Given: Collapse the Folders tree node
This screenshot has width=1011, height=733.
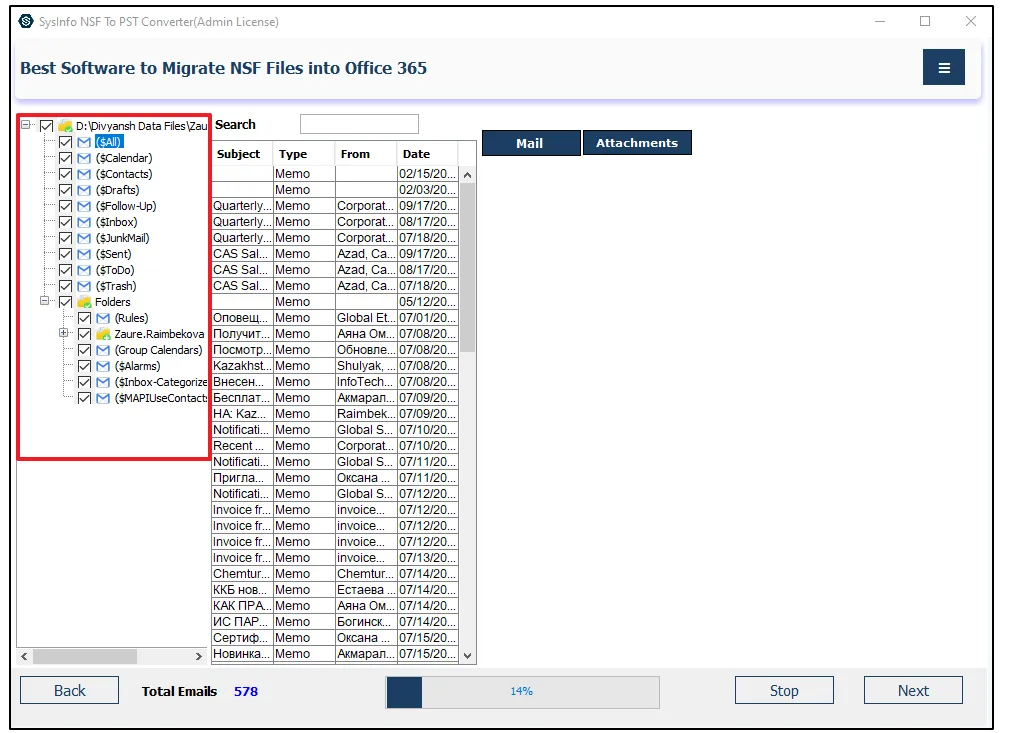Looking at the screenshot, I should (x=45, y=301).
